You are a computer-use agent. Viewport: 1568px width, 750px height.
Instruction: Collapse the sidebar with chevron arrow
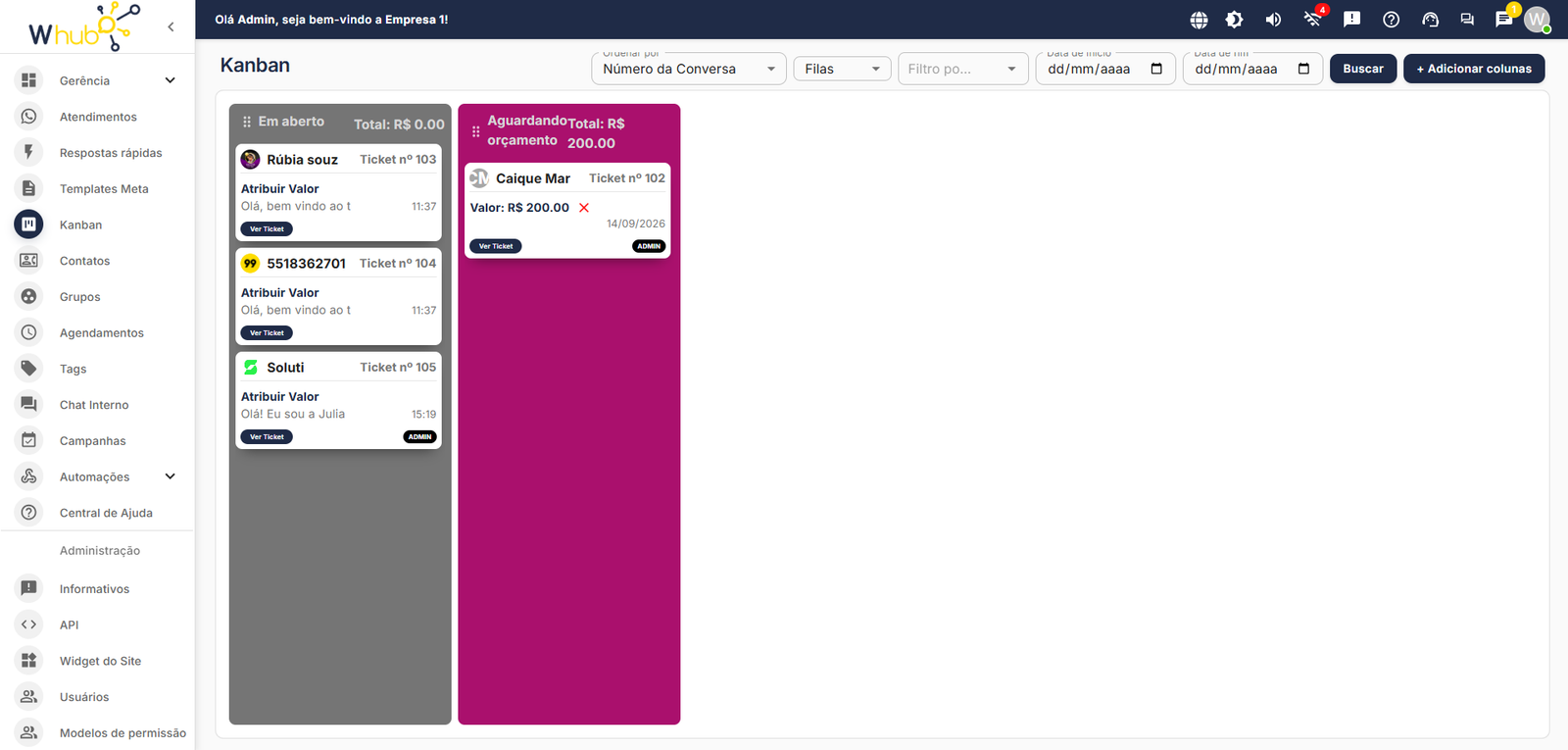(171, 26)
